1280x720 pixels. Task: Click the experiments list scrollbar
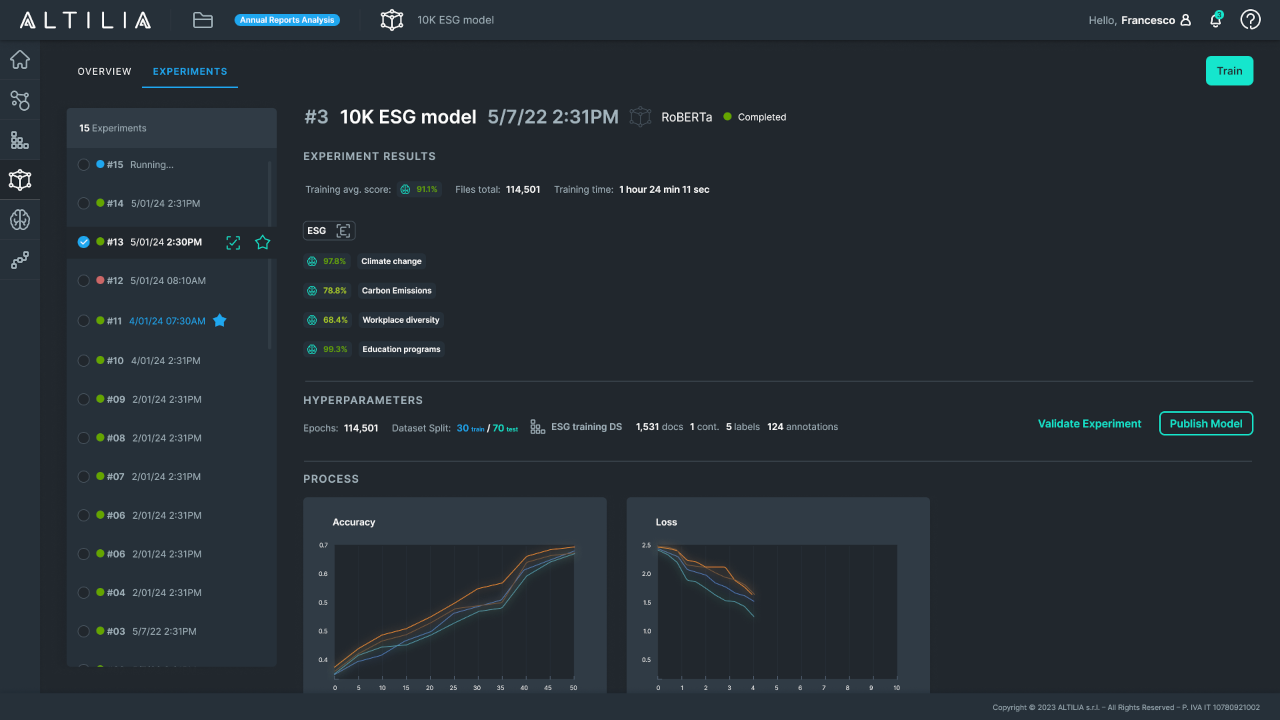(270, 255)
